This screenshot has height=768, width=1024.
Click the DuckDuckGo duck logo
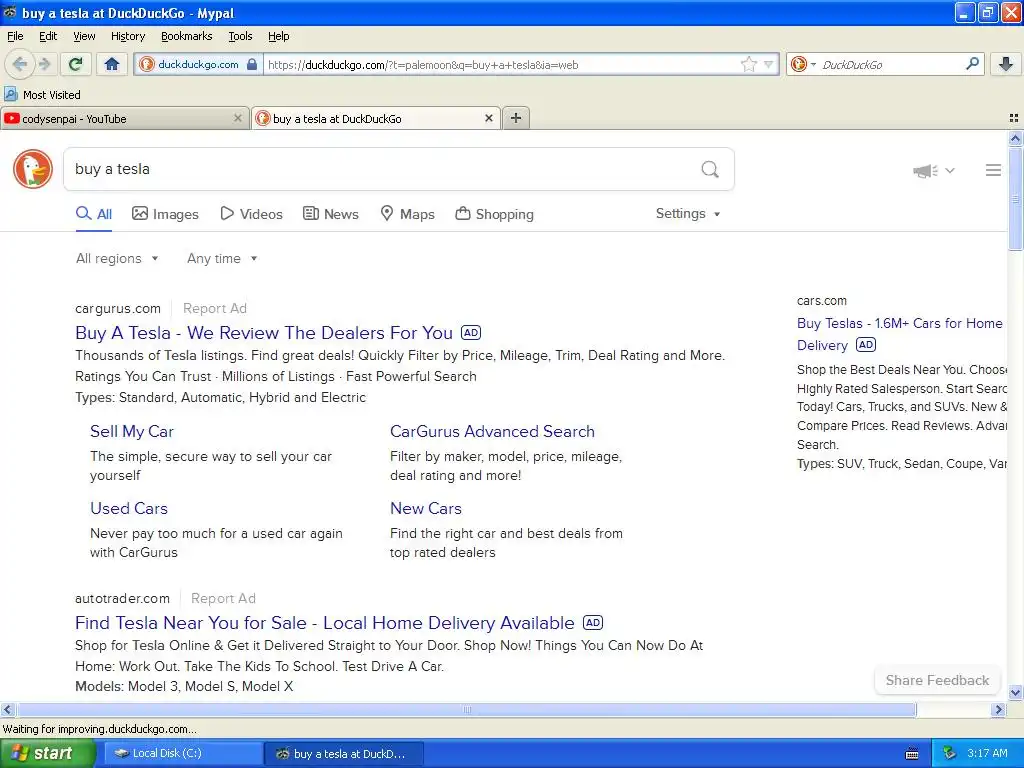(33, 169)
